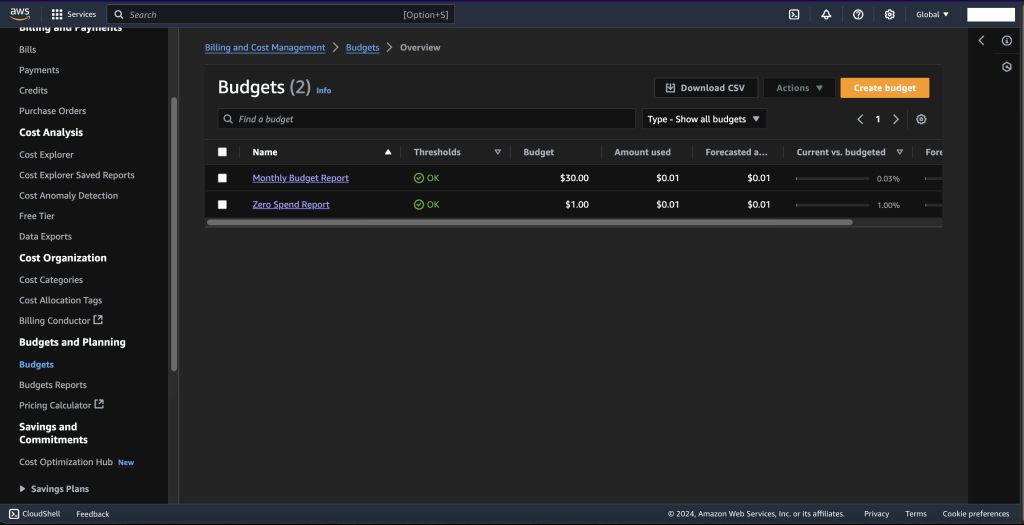Open Bills in sidebar
The width and height of the screenshot is (1024, 525).
(x=27, y=50)
